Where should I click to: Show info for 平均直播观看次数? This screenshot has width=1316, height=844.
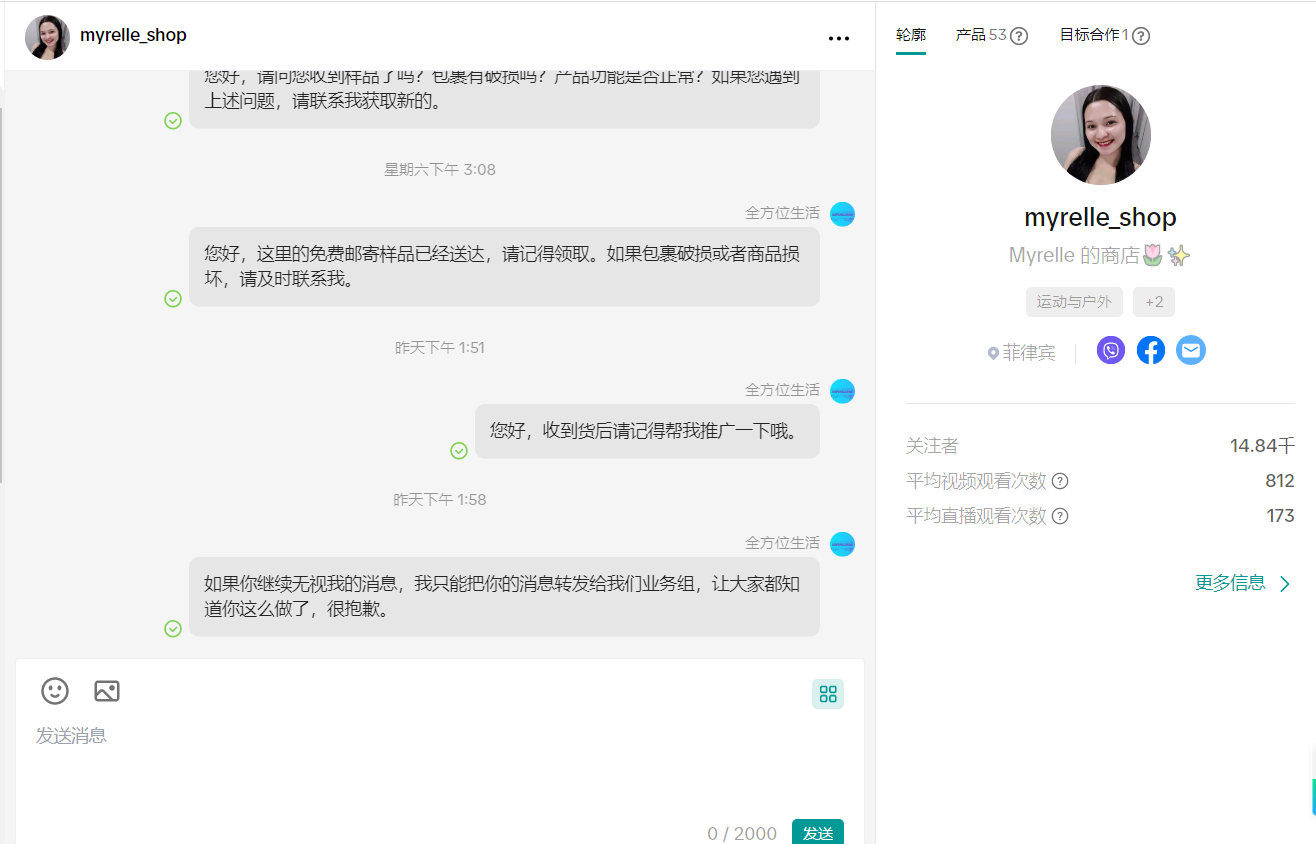1060,516
